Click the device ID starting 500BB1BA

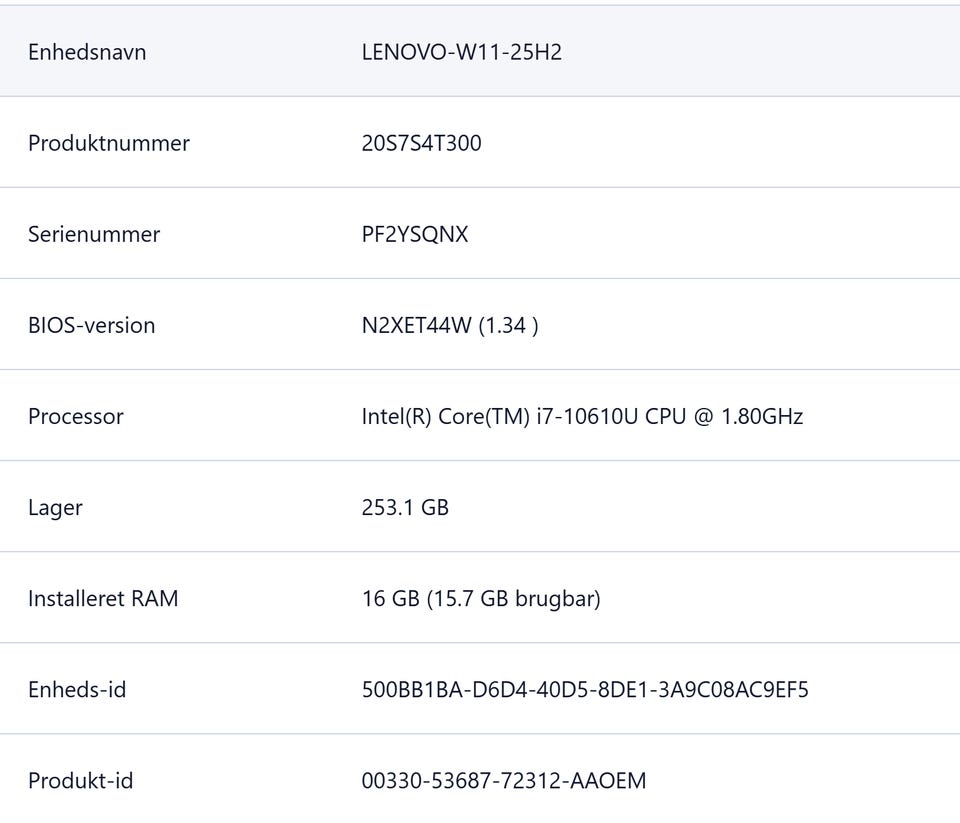point(585,690)
